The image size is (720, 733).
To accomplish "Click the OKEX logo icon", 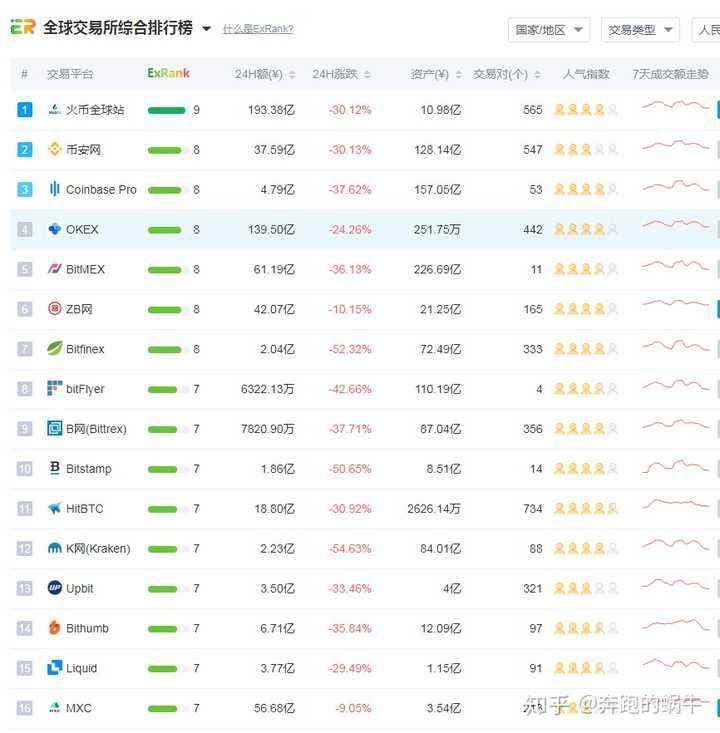I will (55, 229).
